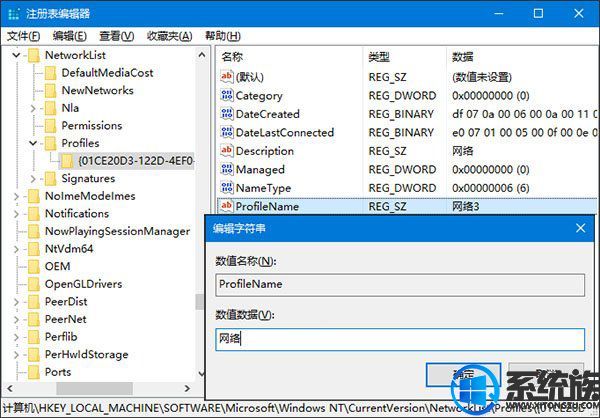Expand the Notifications node
The height and width of the screenshot is (418, 600).
(x=16, y=214)
